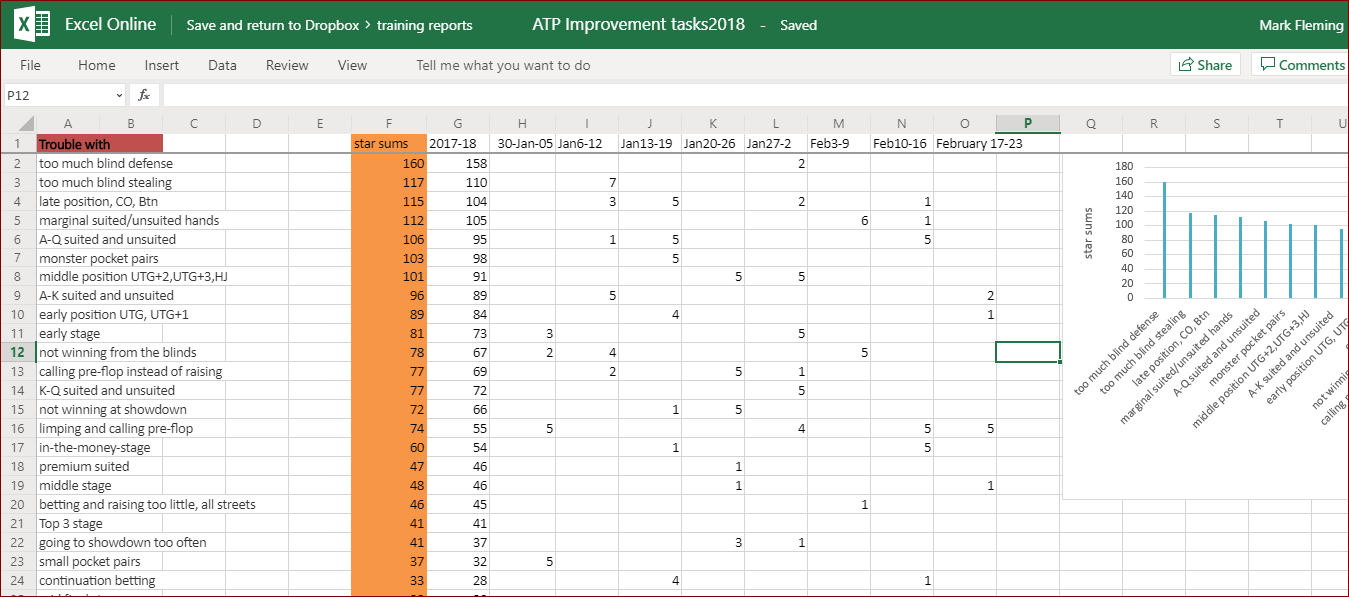The image size is (1349, 597).
Task: Click the in-the-money-stage cell
Action: pyautogui.click(x=94, y=447)
